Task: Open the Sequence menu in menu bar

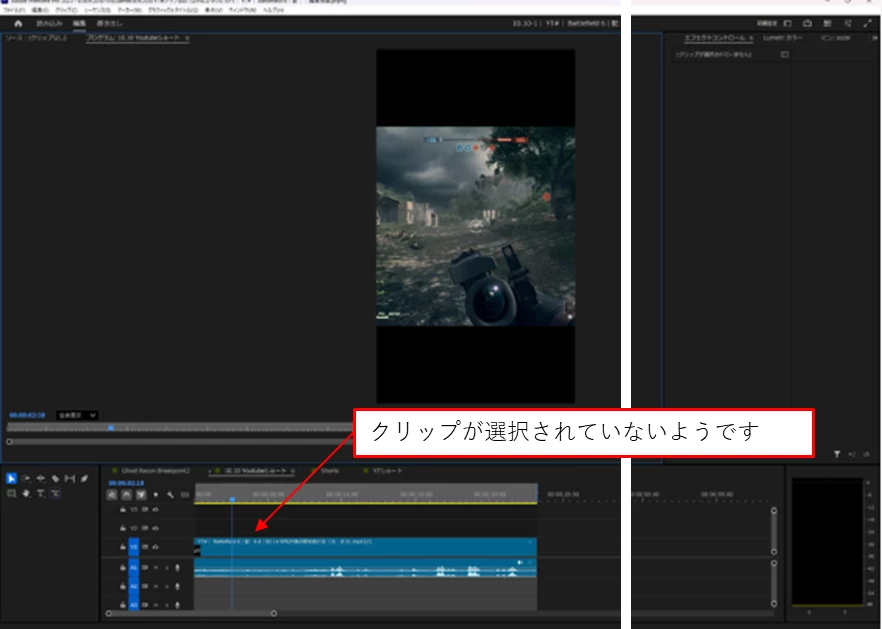Action: point(97,10)
